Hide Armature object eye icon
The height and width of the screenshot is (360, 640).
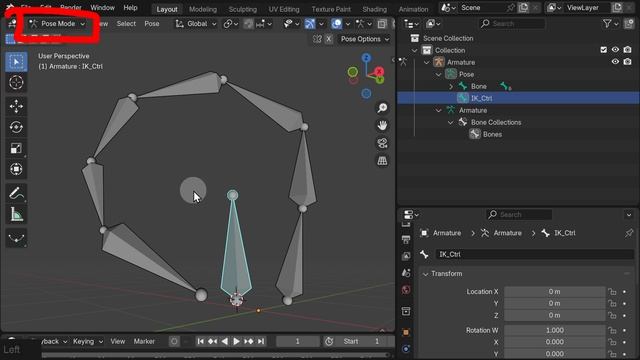point(615,62)
